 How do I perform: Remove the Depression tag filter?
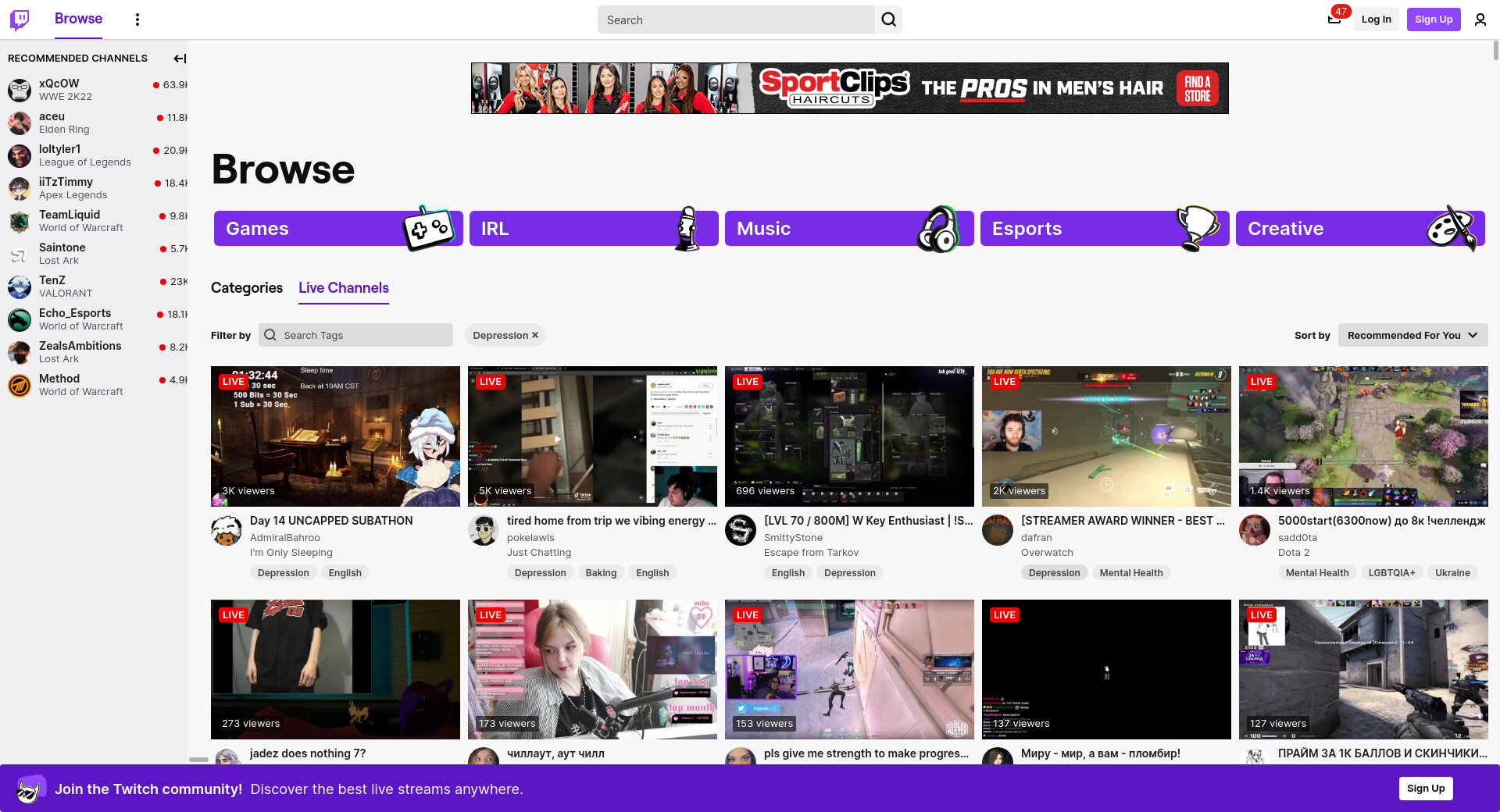click(535, 336)
